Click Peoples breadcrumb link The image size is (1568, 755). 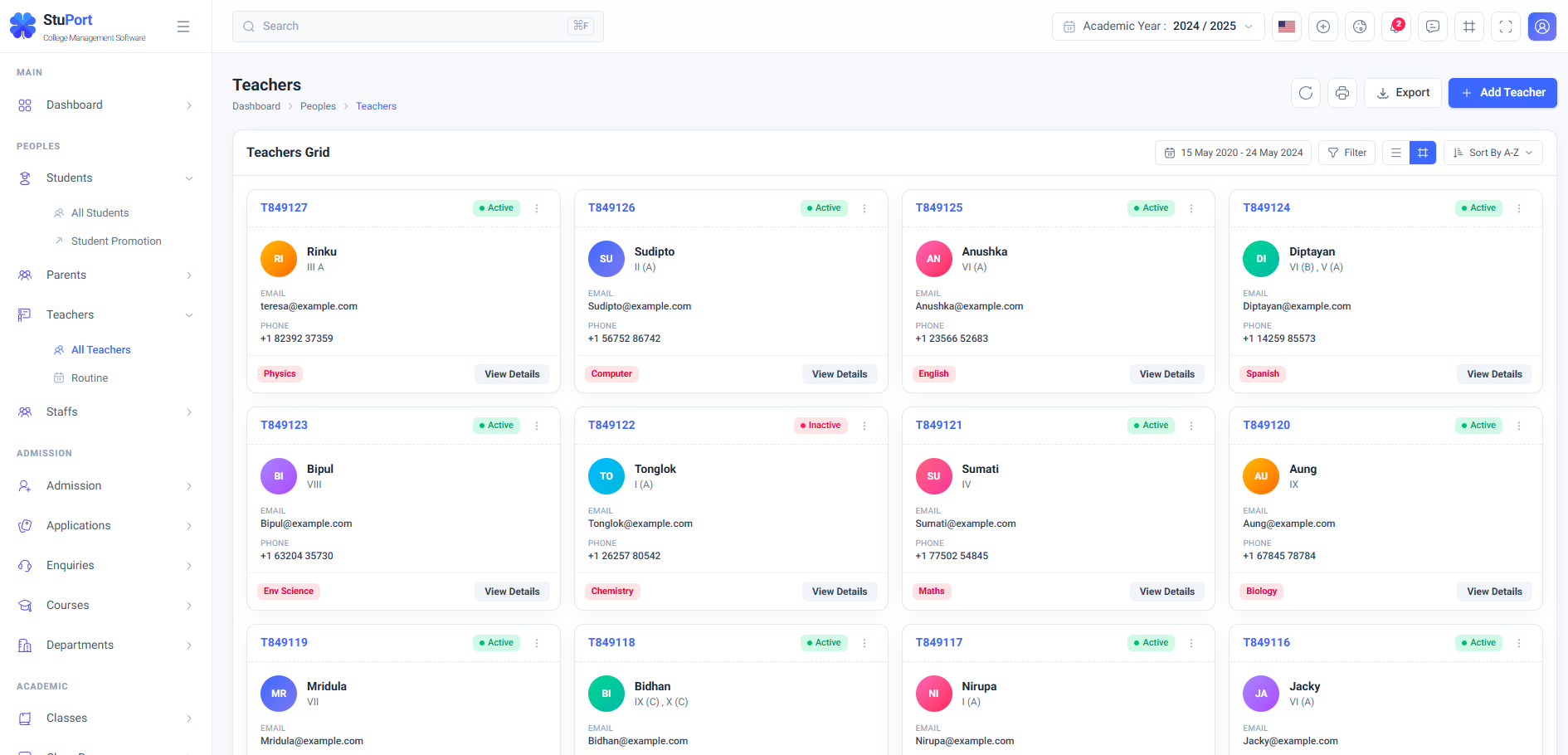pos(318,106)
